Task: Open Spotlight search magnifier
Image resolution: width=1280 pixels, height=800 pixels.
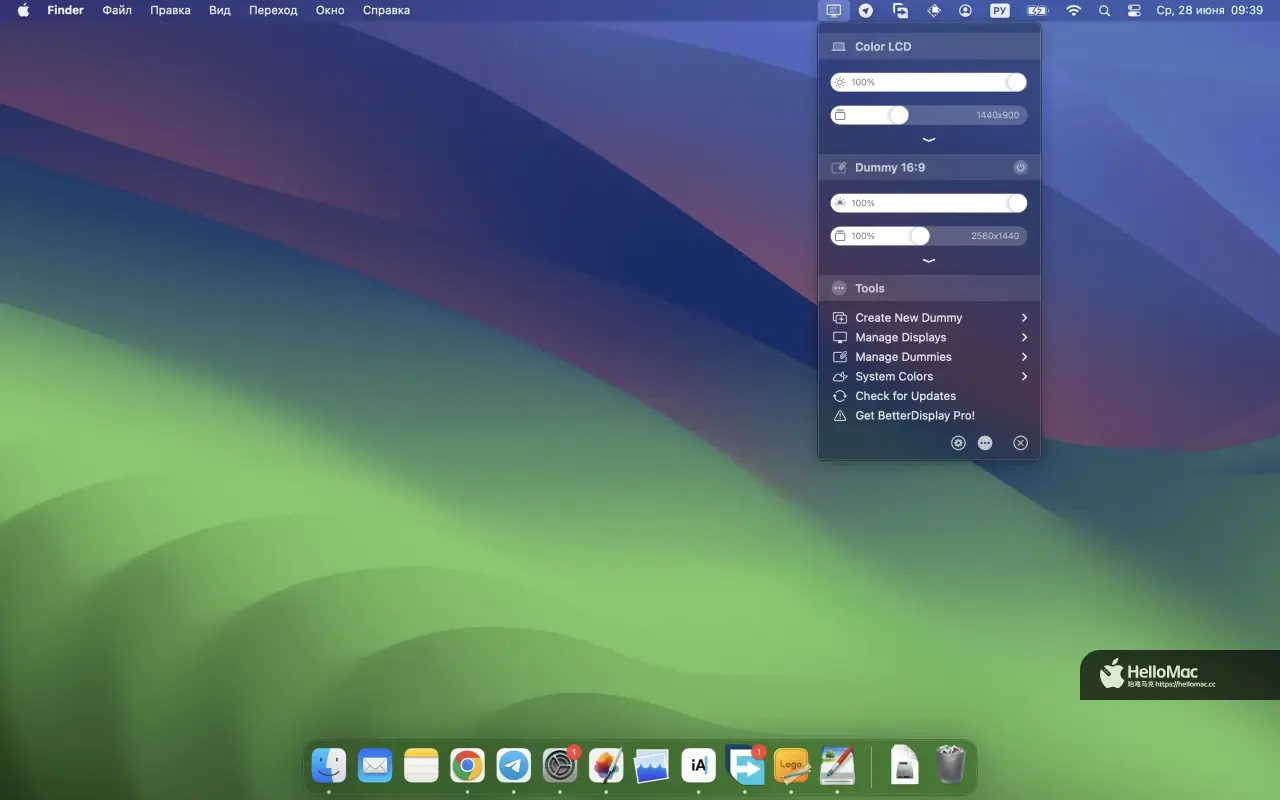Action: [1104, 11]
